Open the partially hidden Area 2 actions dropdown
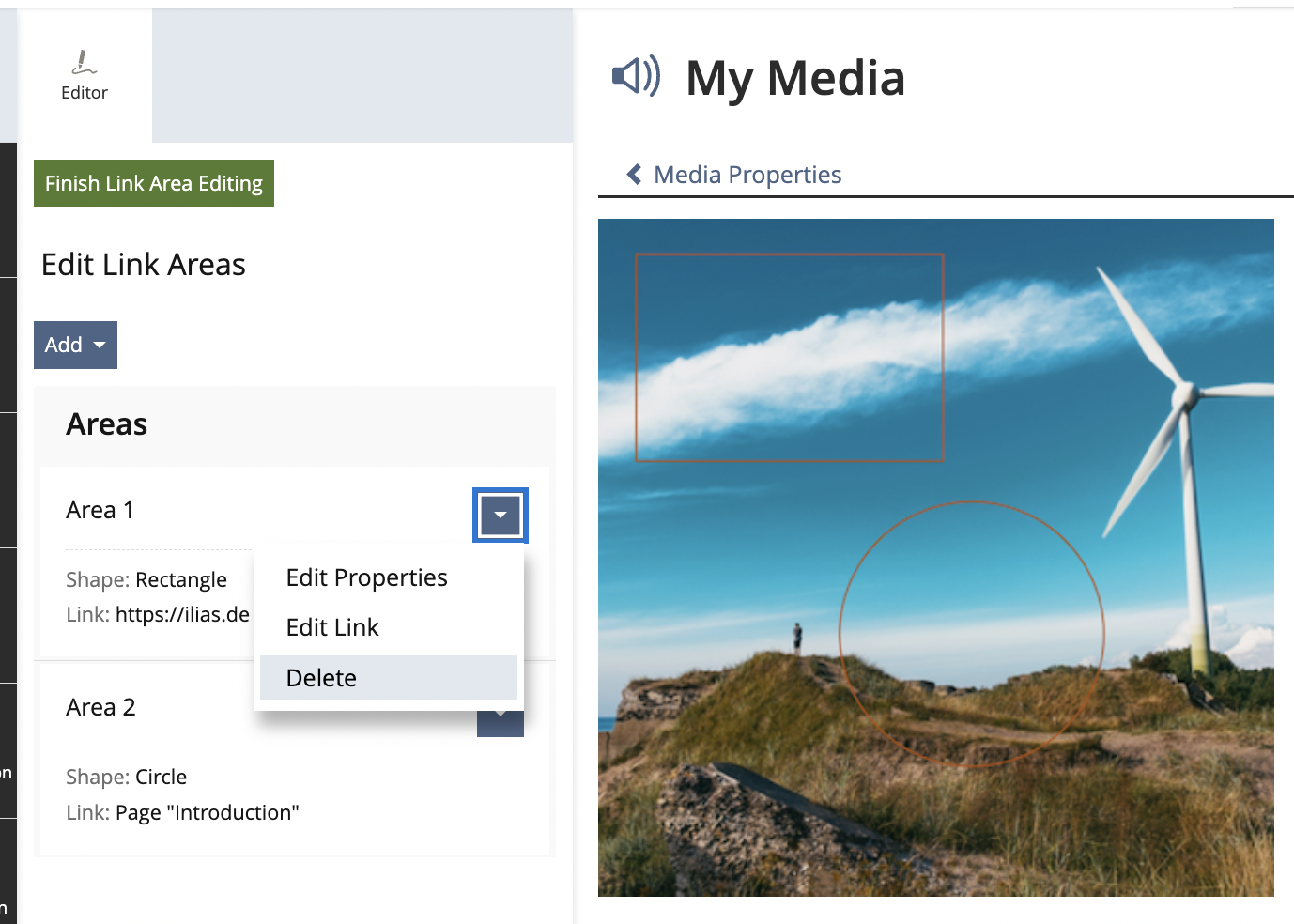The height and width of the screenshot is (924, 1294). 501,725
